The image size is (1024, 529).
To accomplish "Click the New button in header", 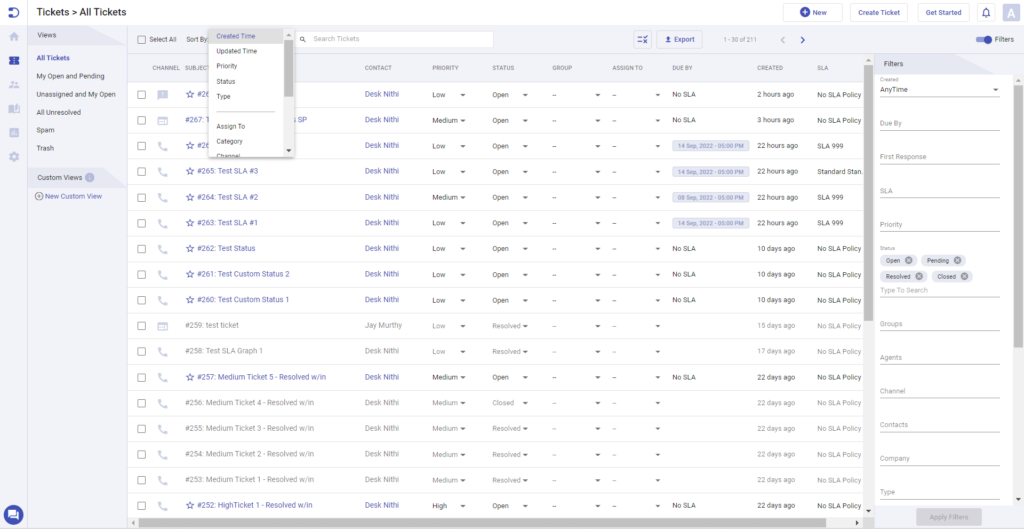I will pos(812,12).
